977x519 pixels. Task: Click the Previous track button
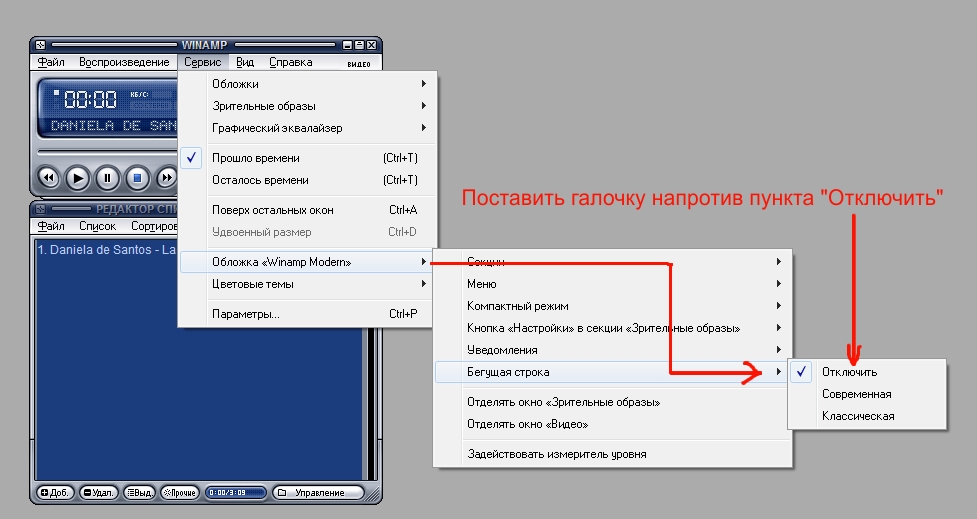coord(49,178)
